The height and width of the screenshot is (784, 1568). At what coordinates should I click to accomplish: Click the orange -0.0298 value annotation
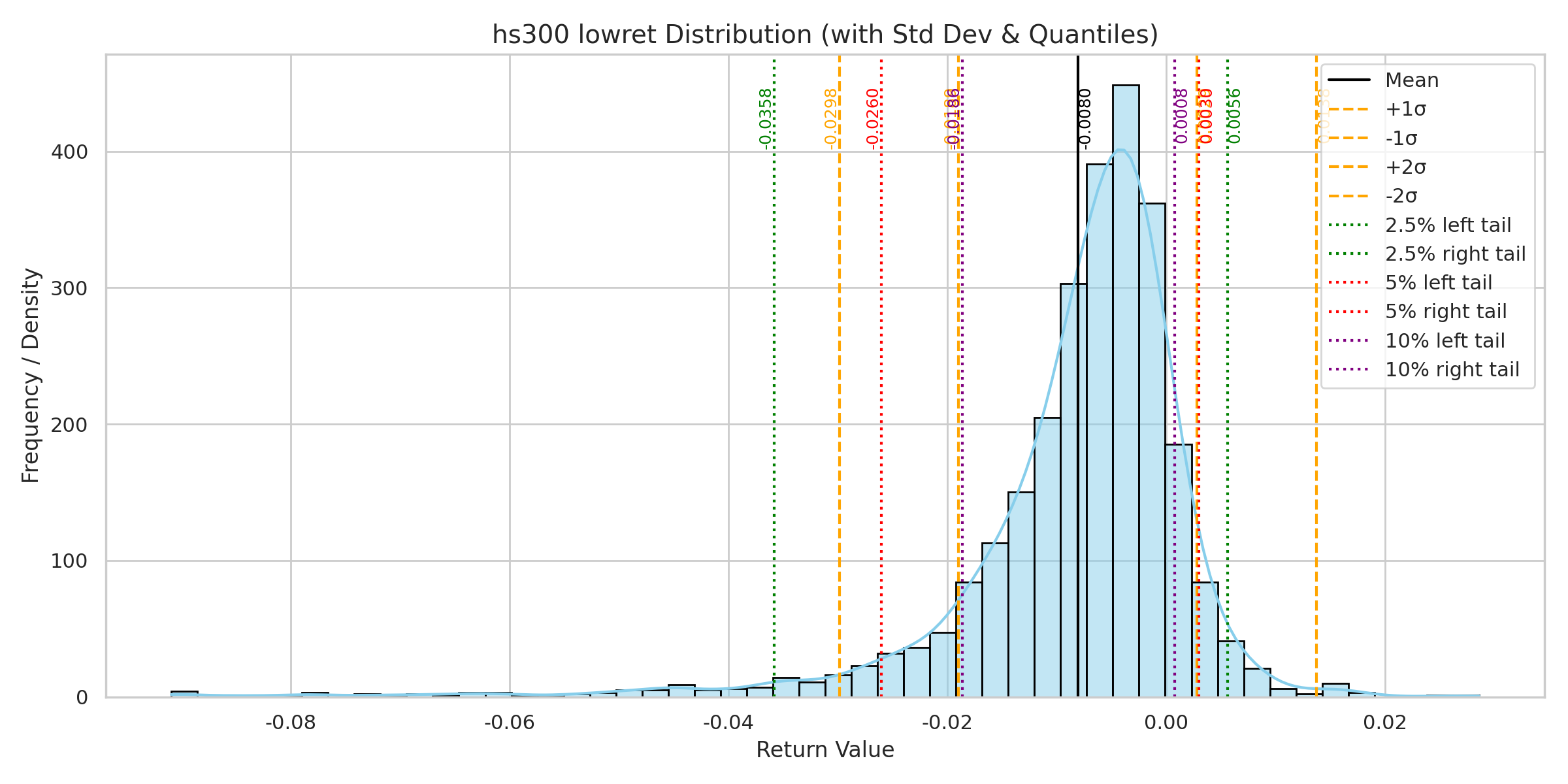click(x=830, y=119)
